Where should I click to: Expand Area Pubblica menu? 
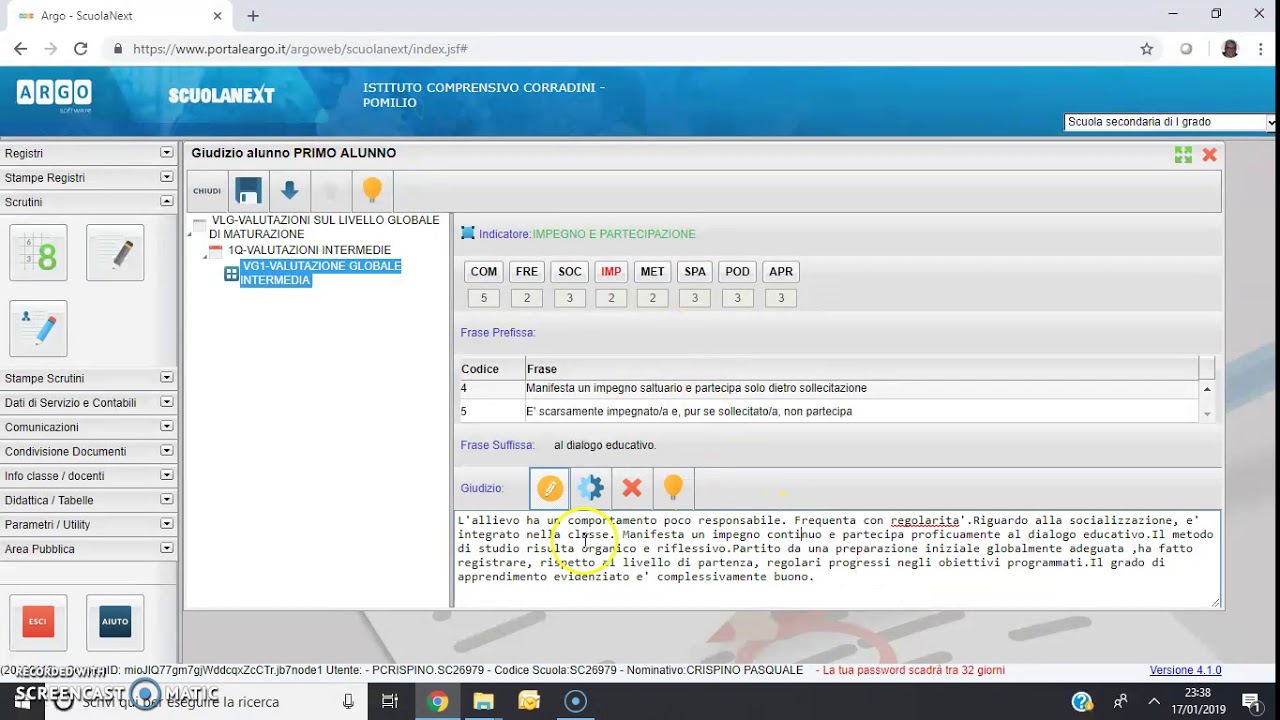coord(166,548)
